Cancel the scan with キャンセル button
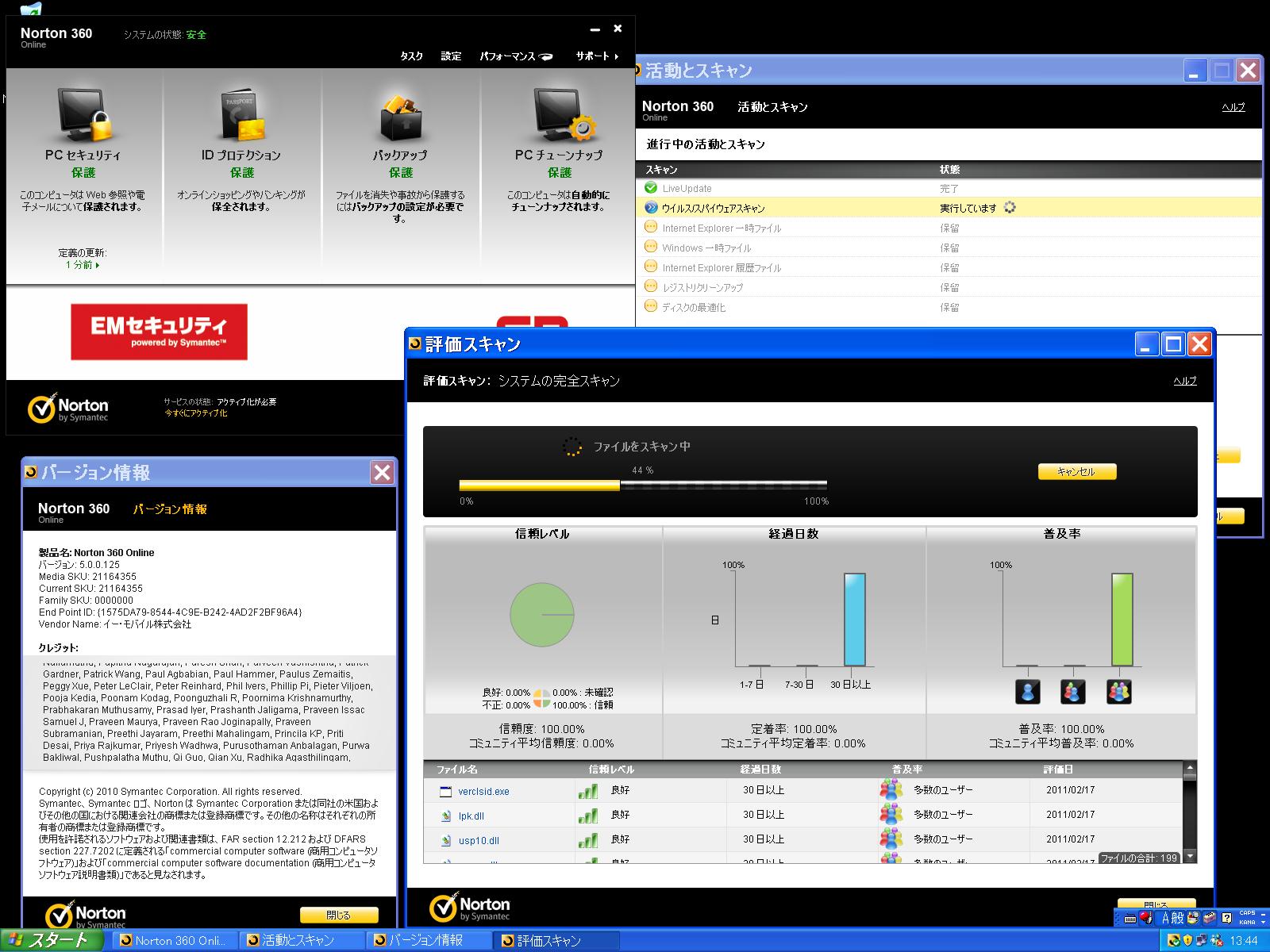 1076,472
